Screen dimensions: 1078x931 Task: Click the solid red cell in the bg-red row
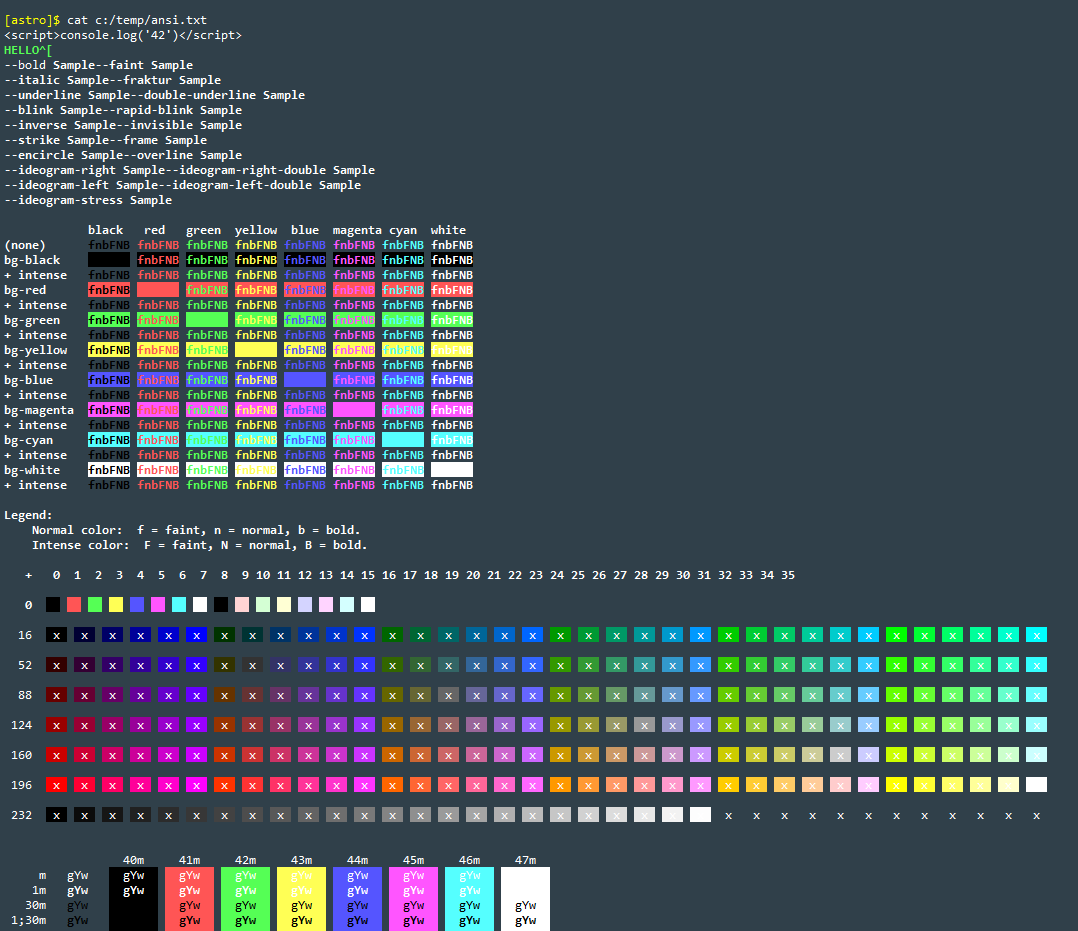158,290
